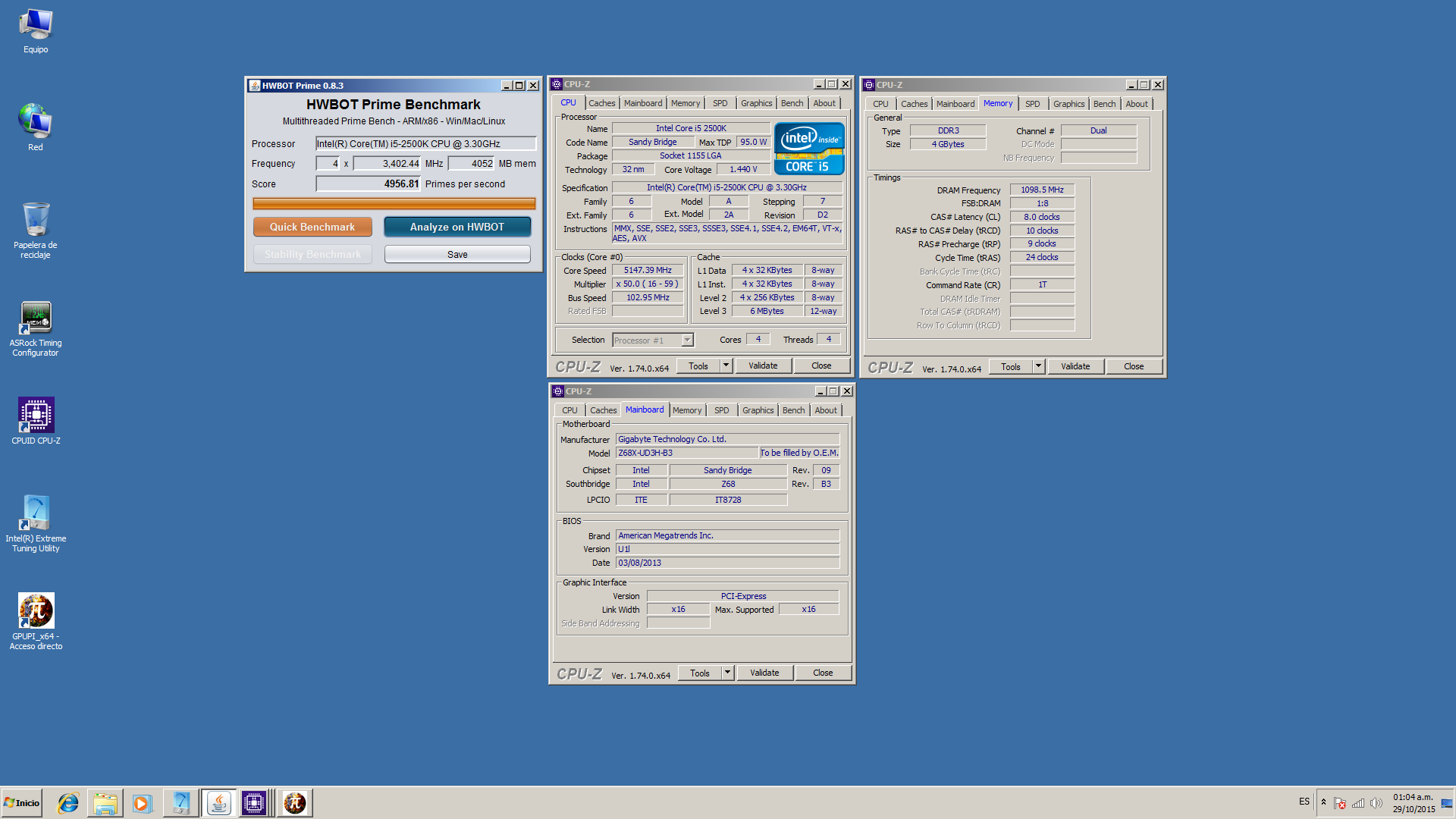Click Core Speed 5147.39 MHz value
The image size is (1456, 819).
[648, 270]
